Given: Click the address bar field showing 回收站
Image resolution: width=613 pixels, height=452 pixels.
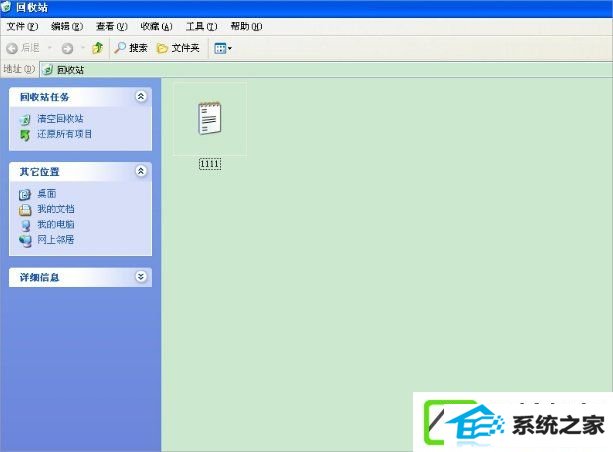Looking at the screenshot, I should coord(326,70).
